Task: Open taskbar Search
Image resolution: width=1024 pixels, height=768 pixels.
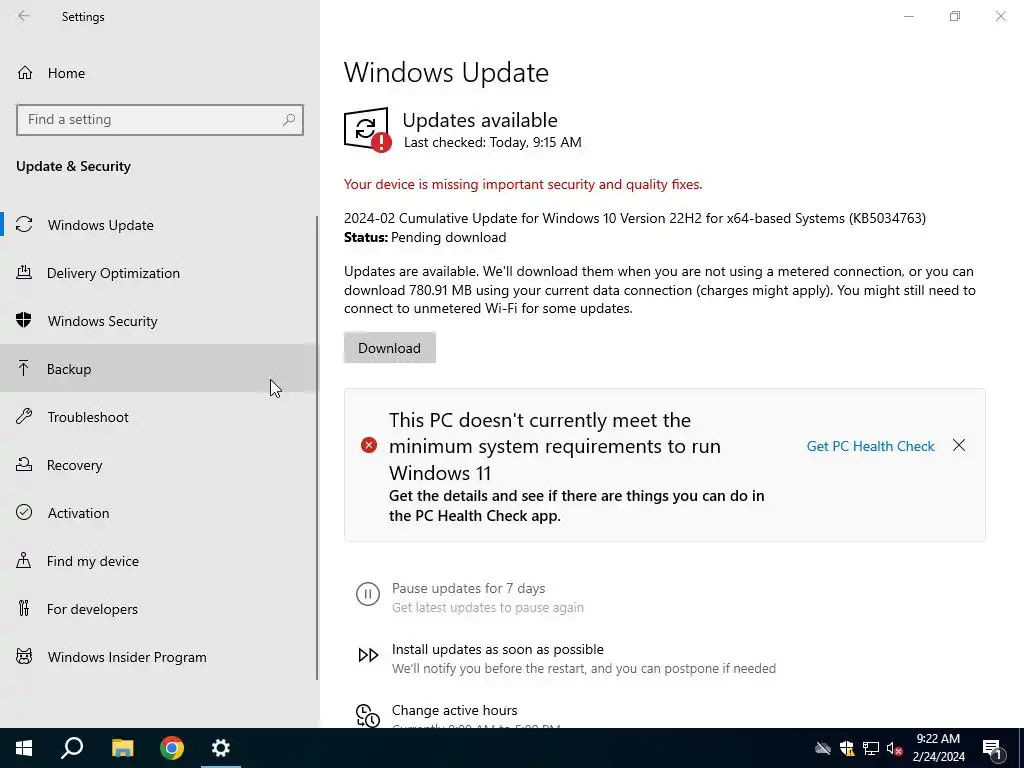Action: coord(72,748)
